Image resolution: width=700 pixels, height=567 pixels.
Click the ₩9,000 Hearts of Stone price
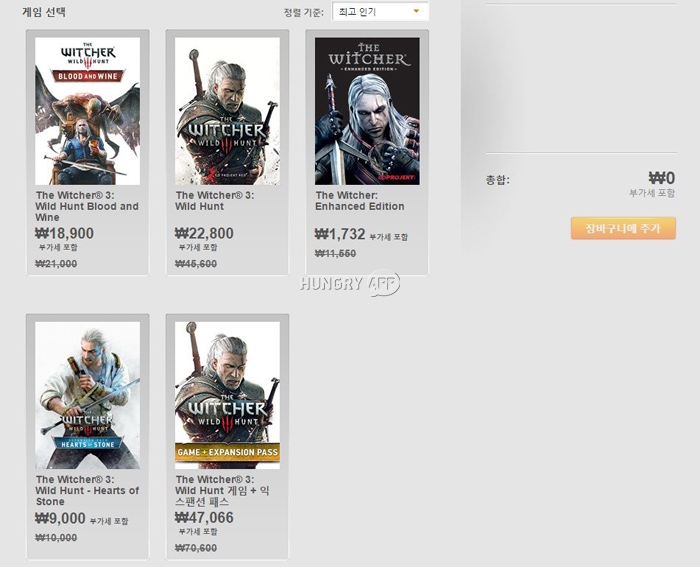click(x=61, y=518)
